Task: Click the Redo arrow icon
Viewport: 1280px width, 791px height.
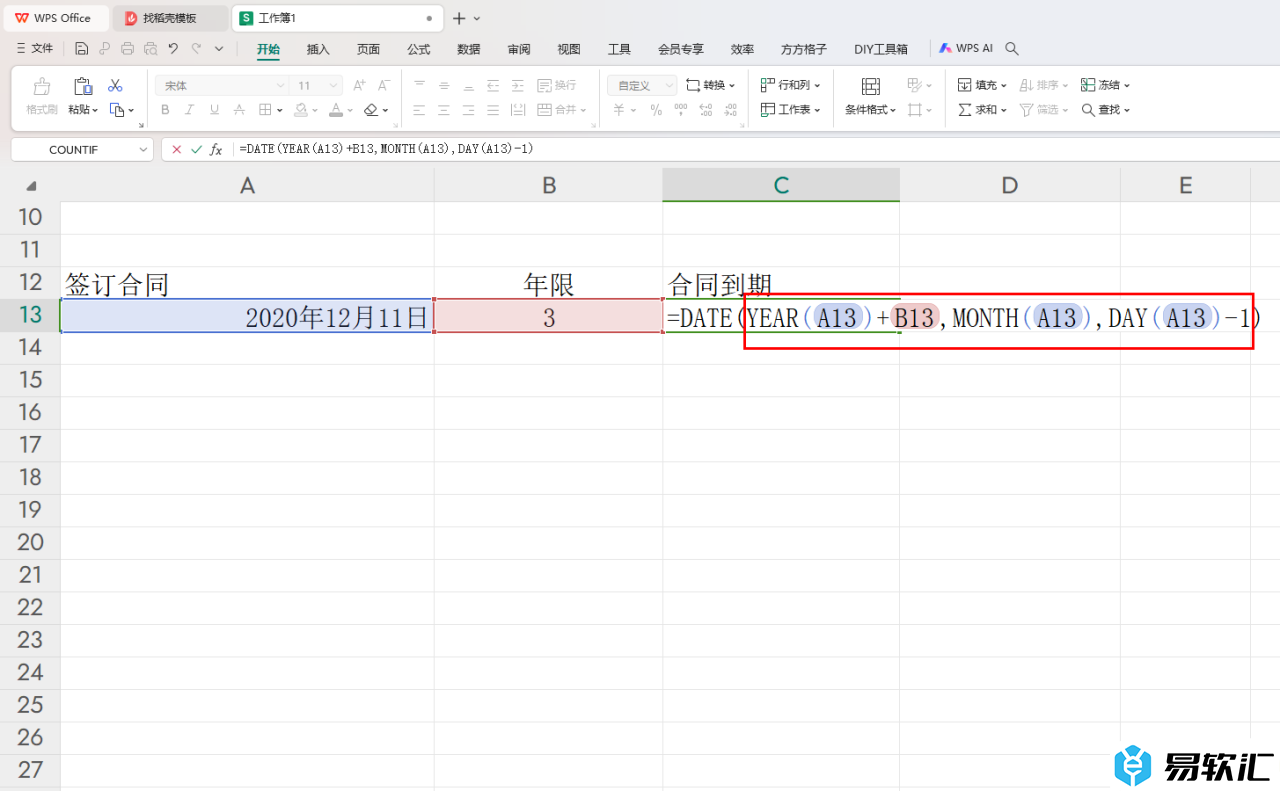Action: click(x=196, y=48)
